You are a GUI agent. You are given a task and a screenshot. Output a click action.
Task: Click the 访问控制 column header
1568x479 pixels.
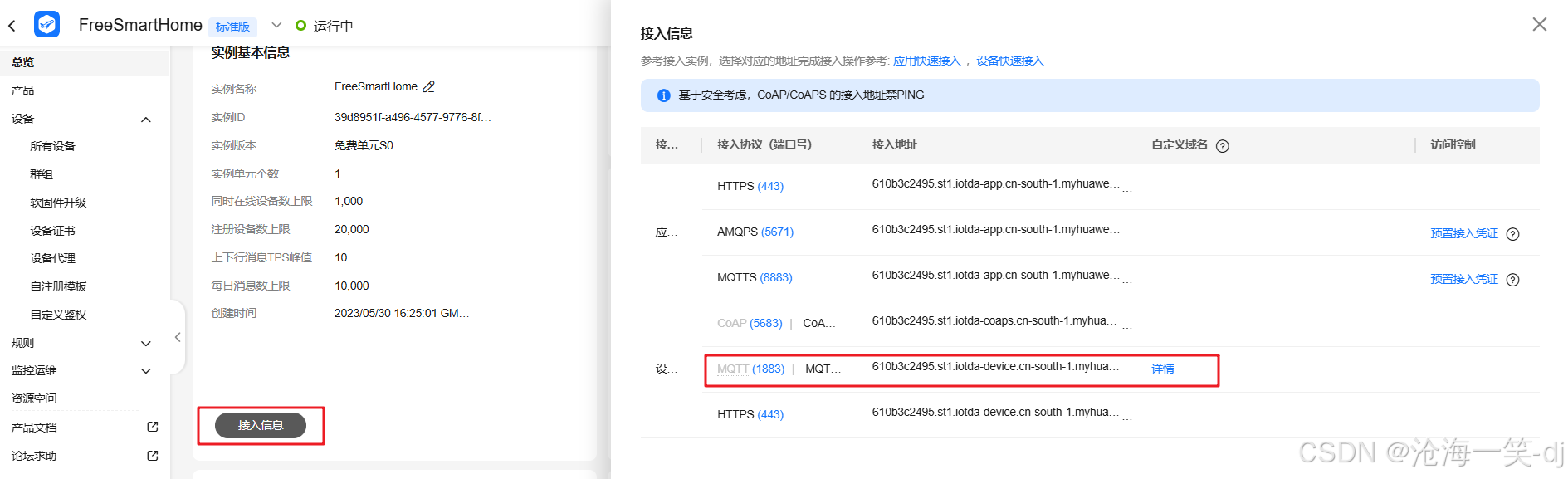click(x=1453, y=144)
